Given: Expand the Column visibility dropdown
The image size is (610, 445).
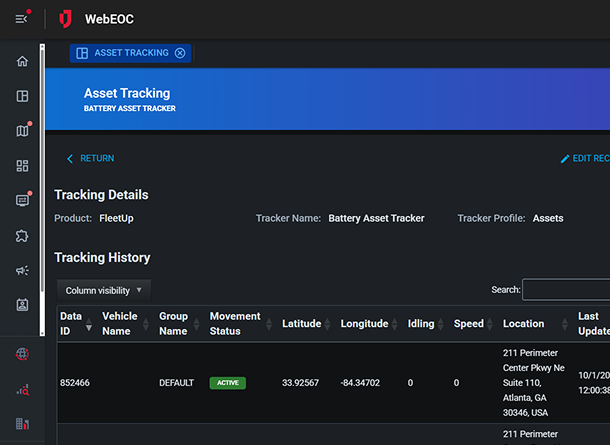Looking at the screenshot, I should (x=104, y=290).
